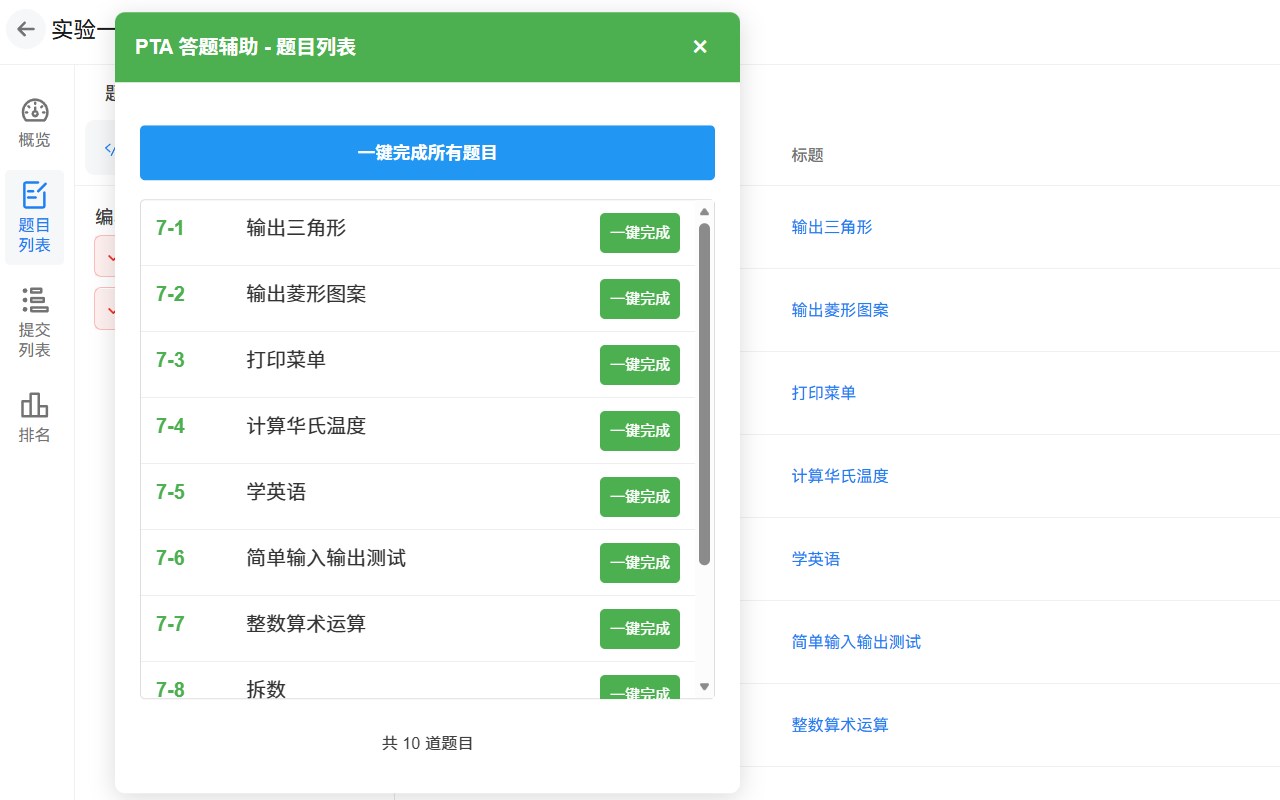The image size is (1280, 800).
Task: Click the 7-4 problem number in dialog
Action: point(170,426)
